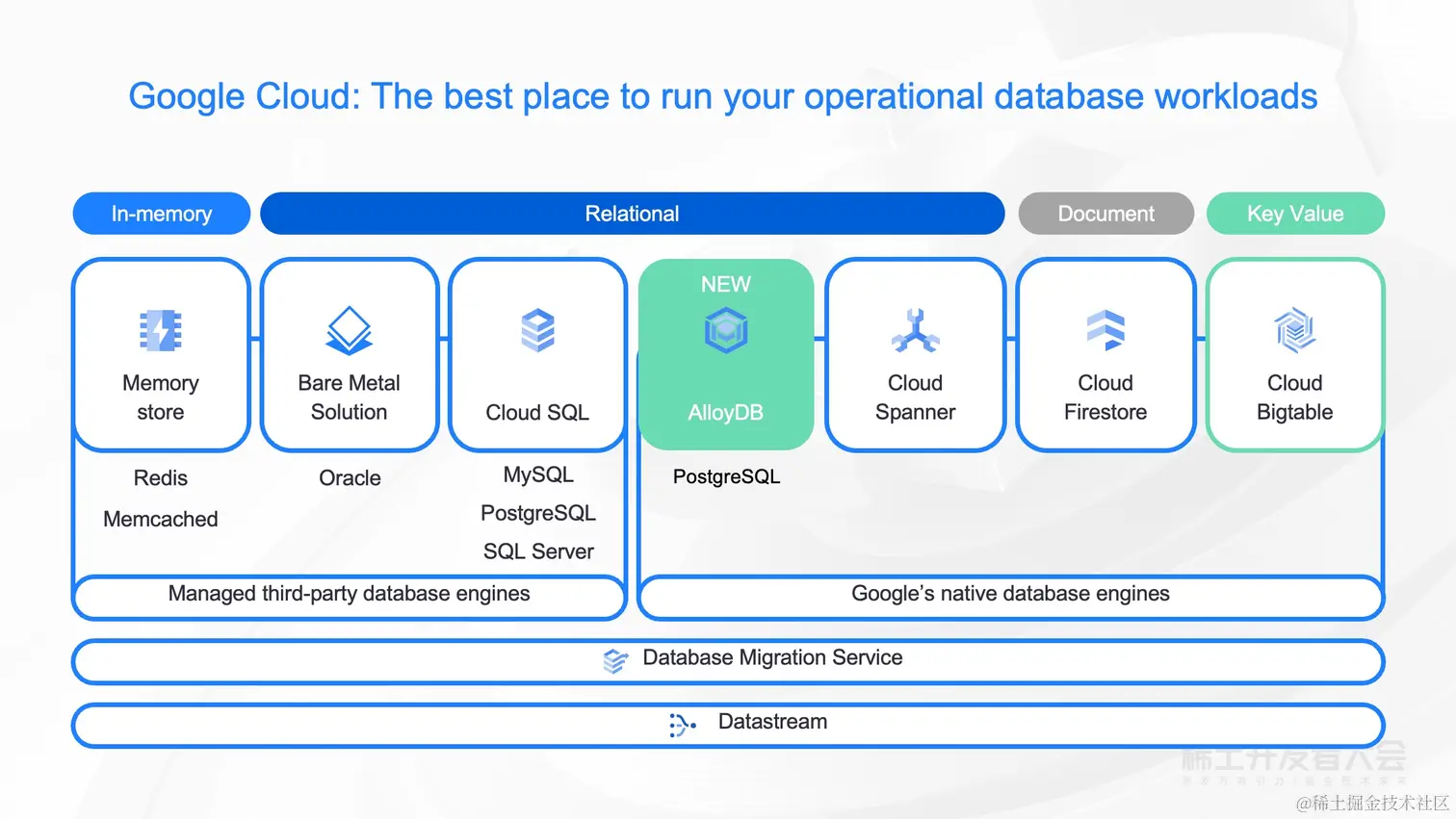Select the Document category pill

1106,214
